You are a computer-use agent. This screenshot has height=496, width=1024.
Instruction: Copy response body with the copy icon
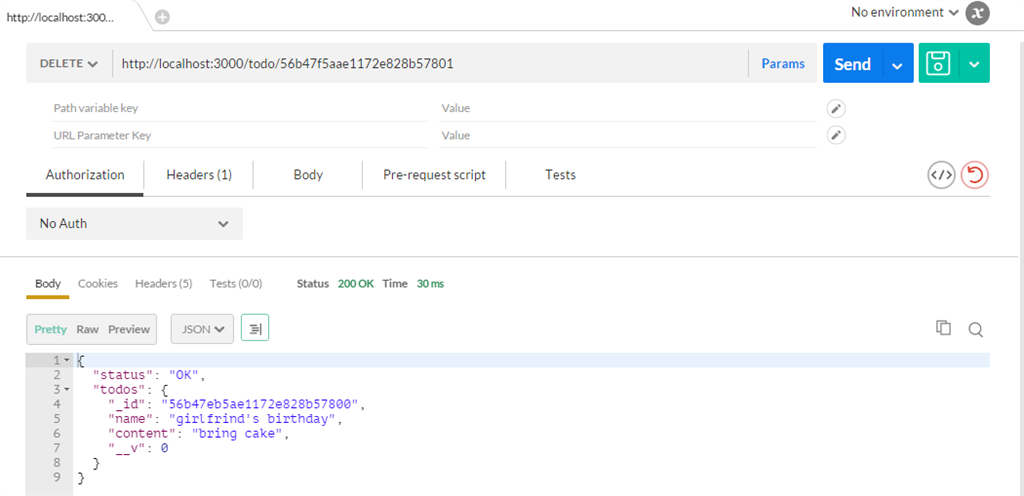[x=942, y=328]
